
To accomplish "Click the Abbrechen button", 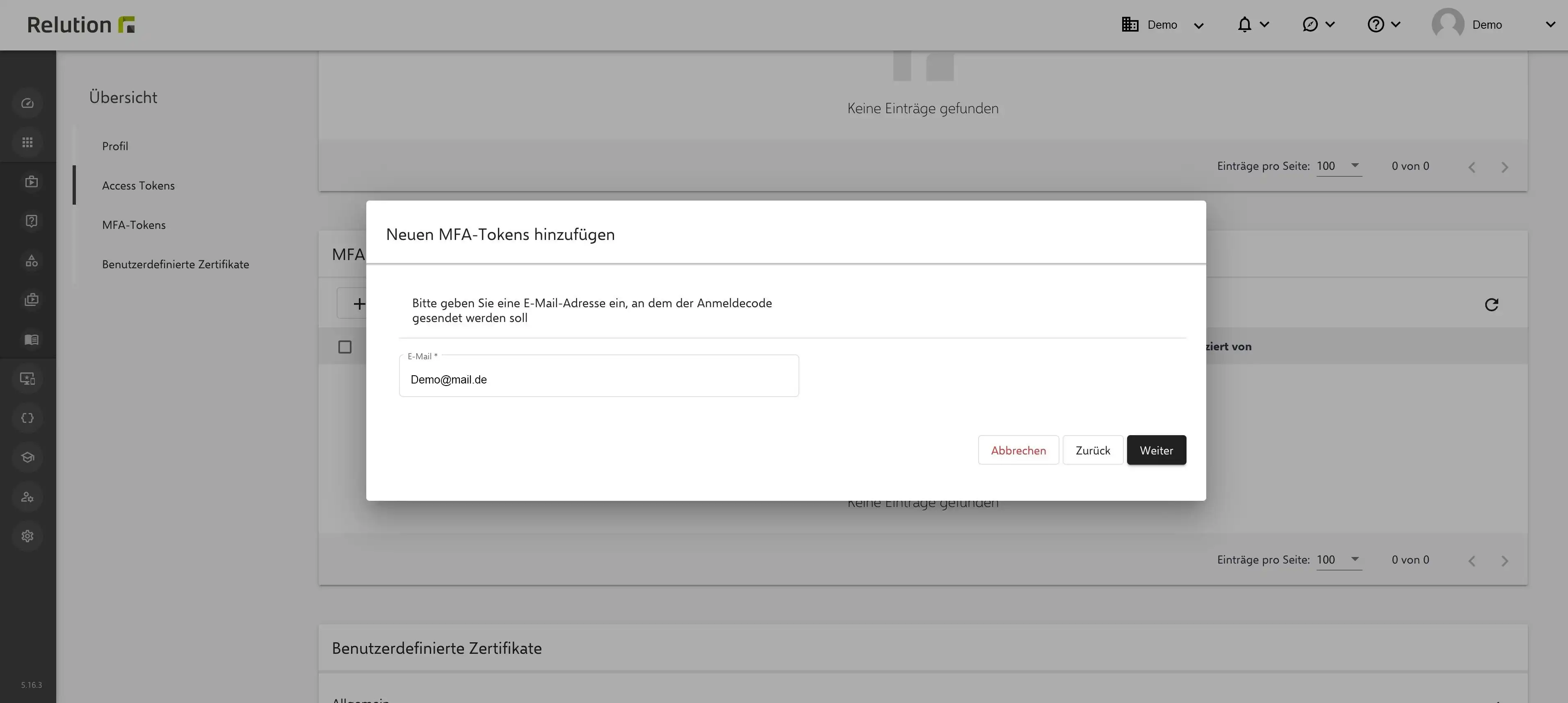I will (1018, 450).
